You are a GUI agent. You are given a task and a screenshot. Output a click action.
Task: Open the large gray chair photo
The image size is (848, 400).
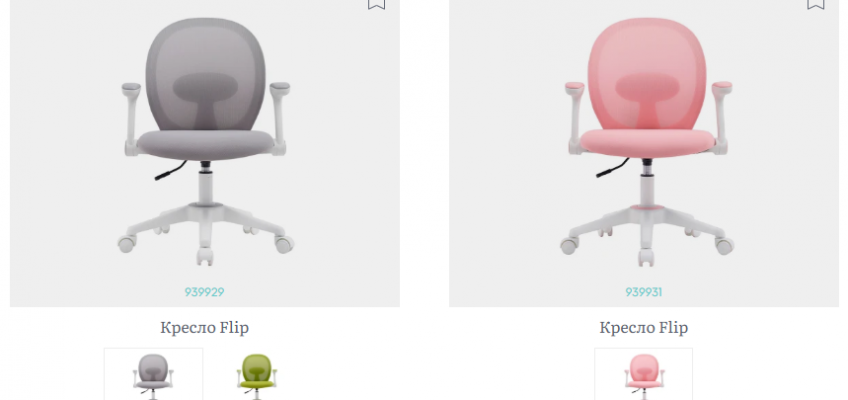205,142
